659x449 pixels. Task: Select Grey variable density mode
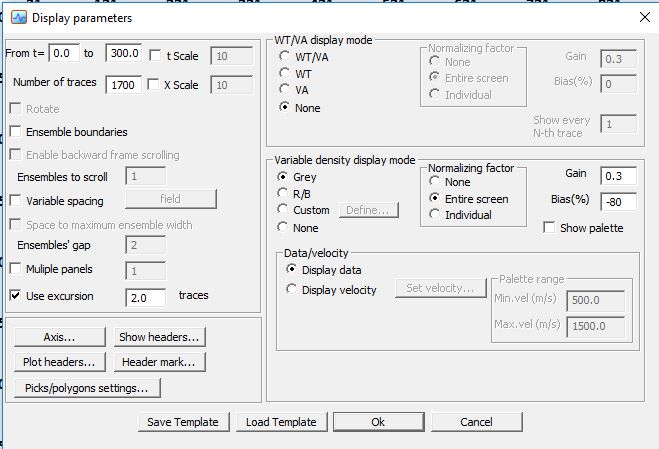click(282, 176)
